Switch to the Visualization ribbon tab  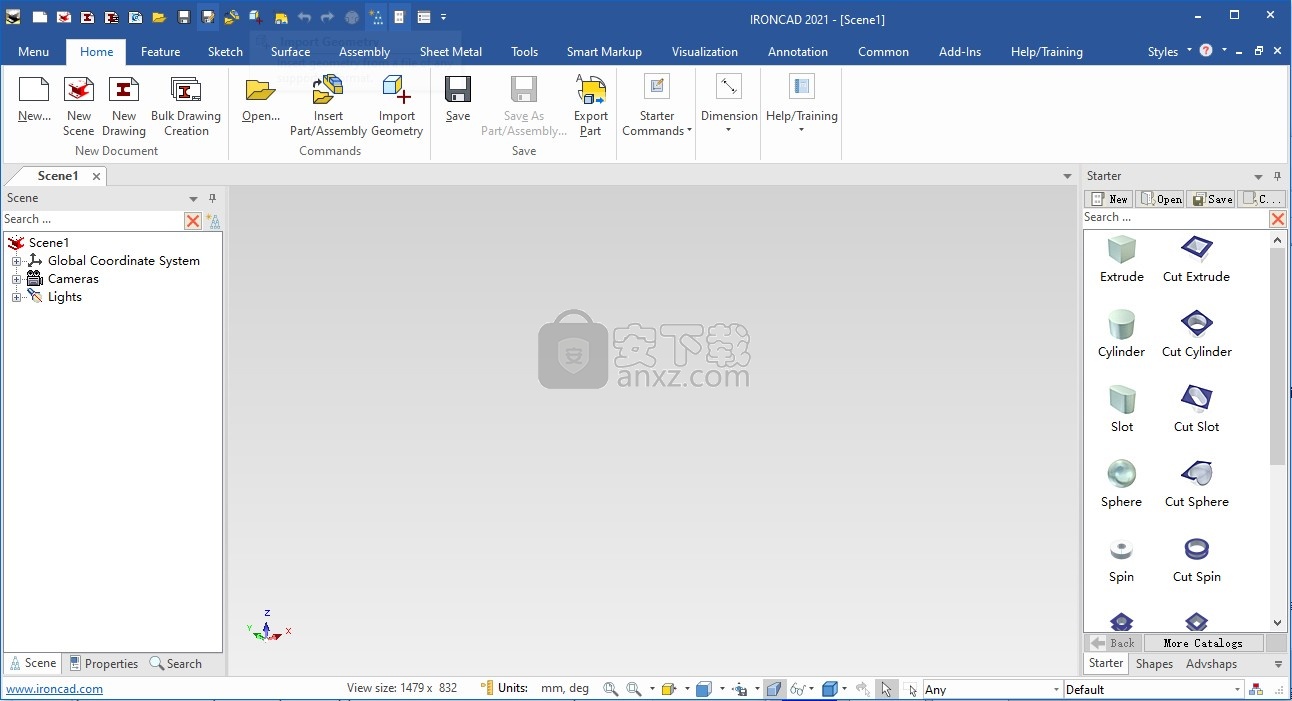tap(705, 52)
